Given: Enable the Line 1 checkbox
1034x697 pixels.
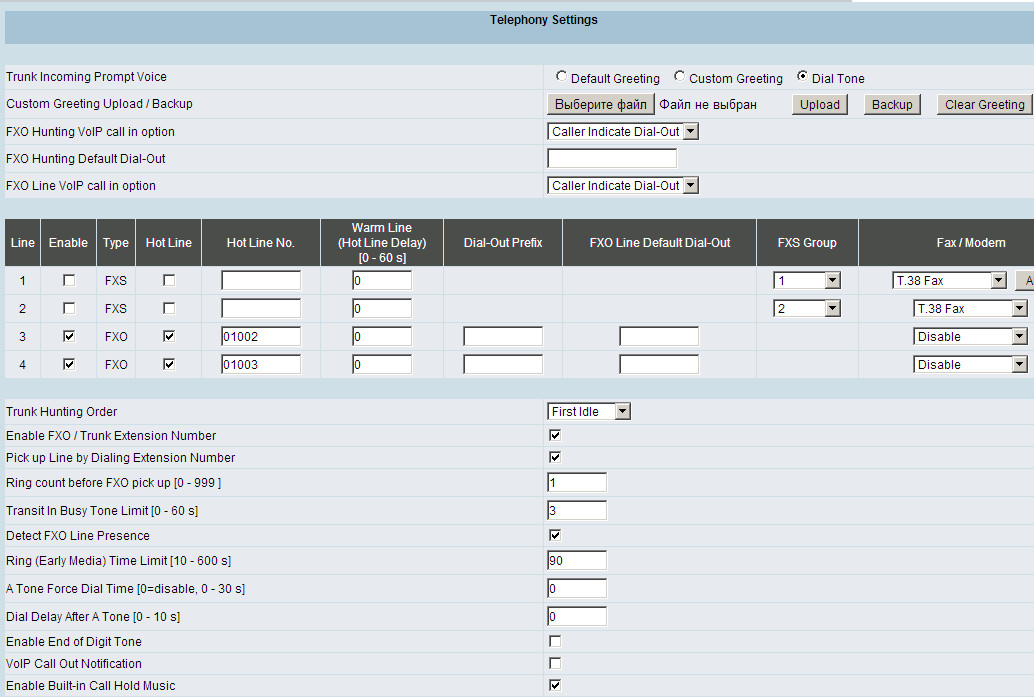Looking at the screenshot, I should (69, 281).
